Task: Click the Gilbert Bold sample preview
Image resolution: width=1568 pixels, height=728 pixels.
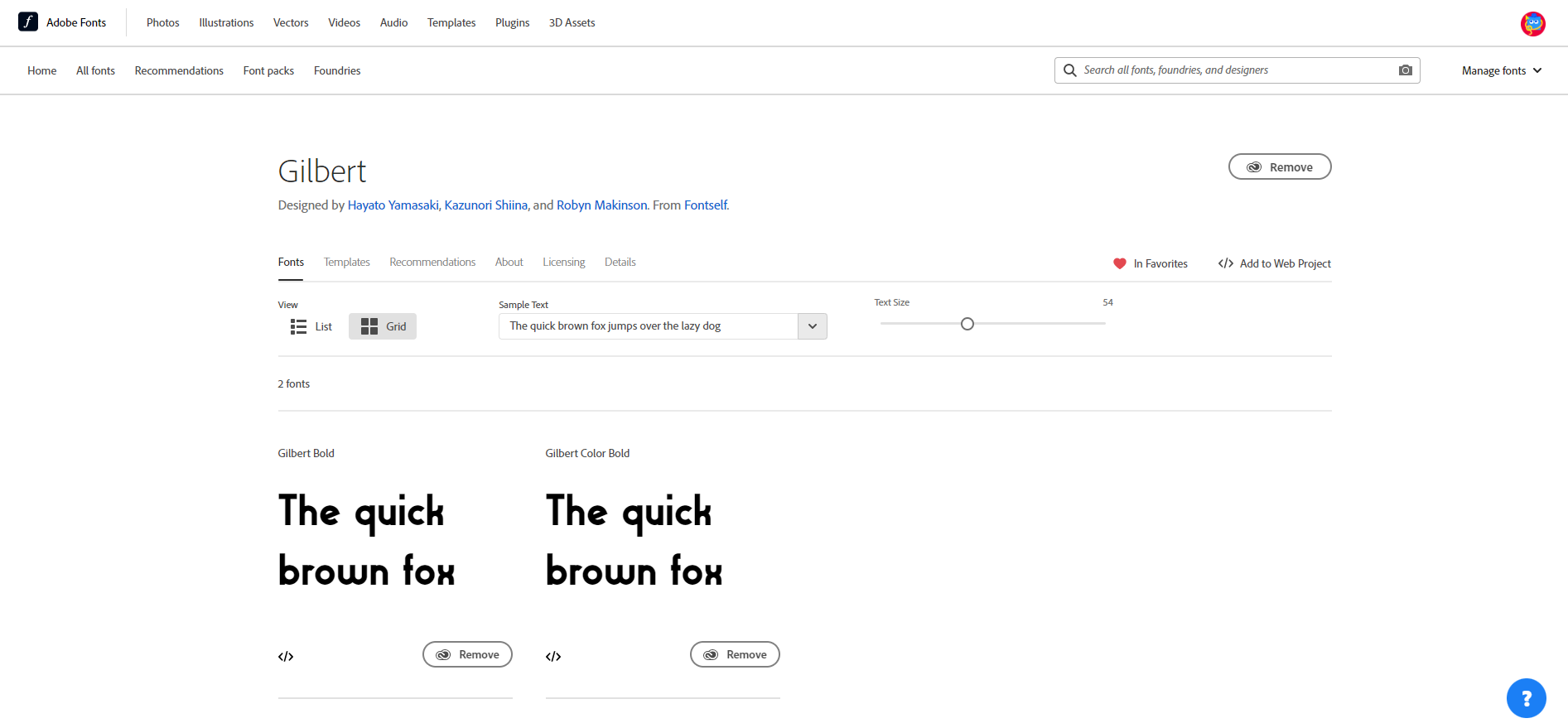Action: pyautogui.click(x=367, y=541)
